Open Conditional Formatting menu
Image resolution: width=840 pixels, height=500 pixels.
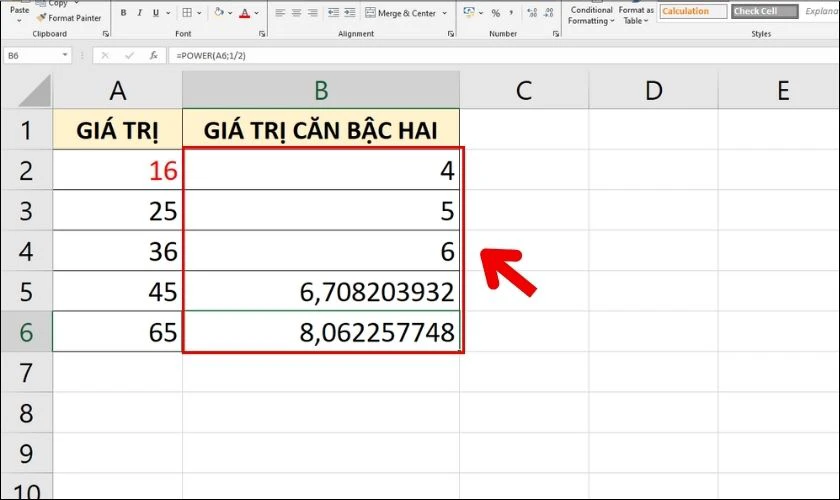pos(591,15)
